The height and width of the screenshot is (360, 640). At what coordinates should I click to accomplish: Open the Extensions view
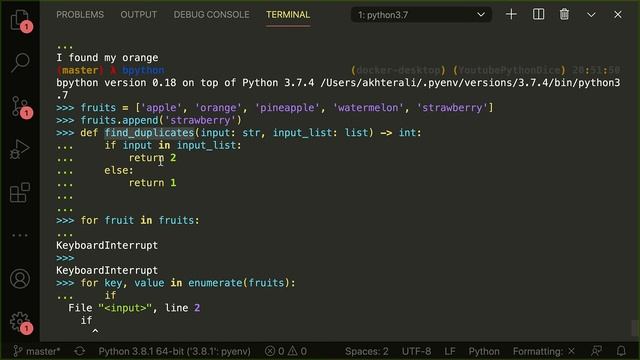tap(20, 193)
